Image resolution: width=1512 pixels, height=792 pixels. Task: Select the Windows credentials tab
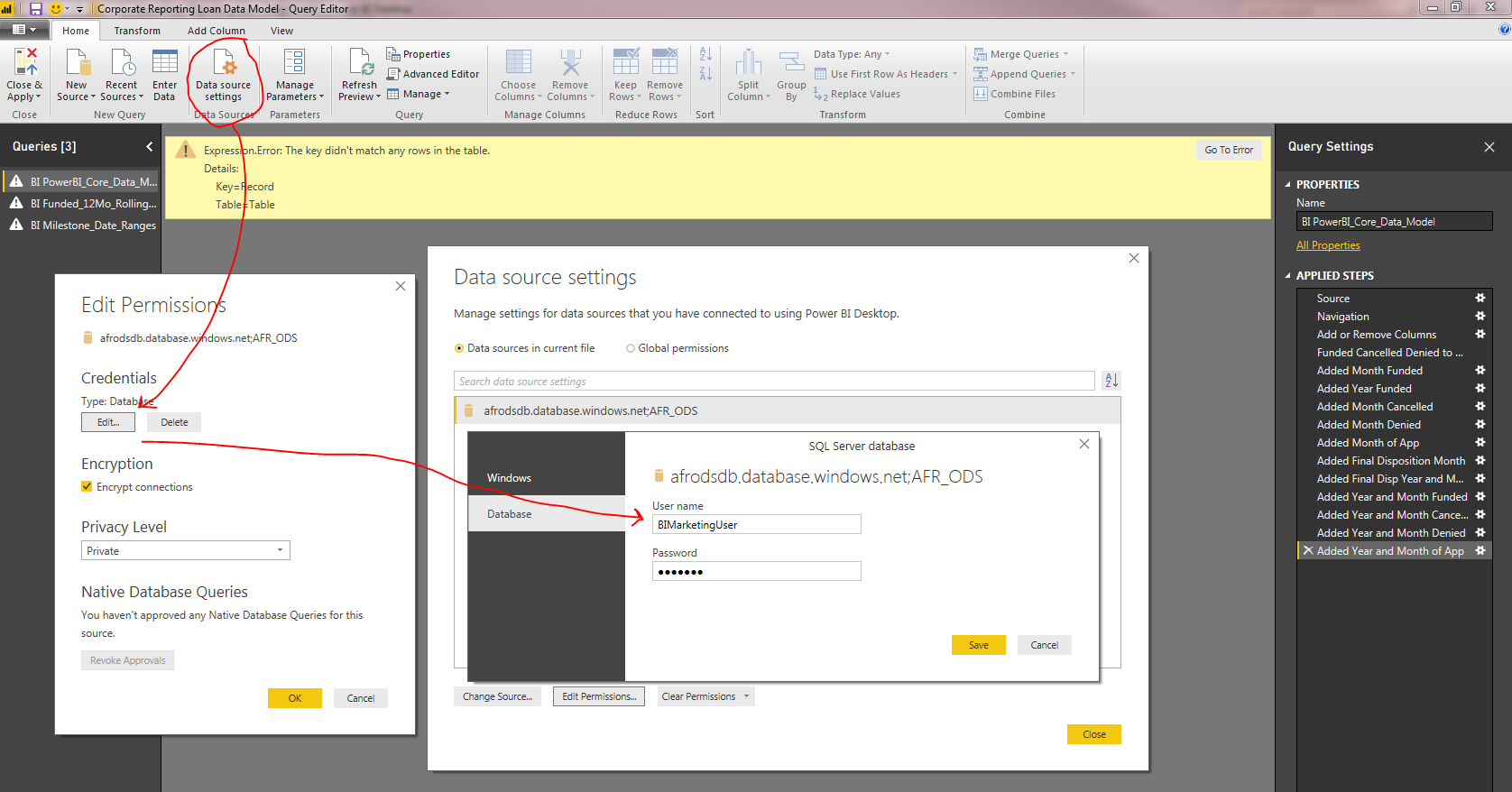coord(547,478)
